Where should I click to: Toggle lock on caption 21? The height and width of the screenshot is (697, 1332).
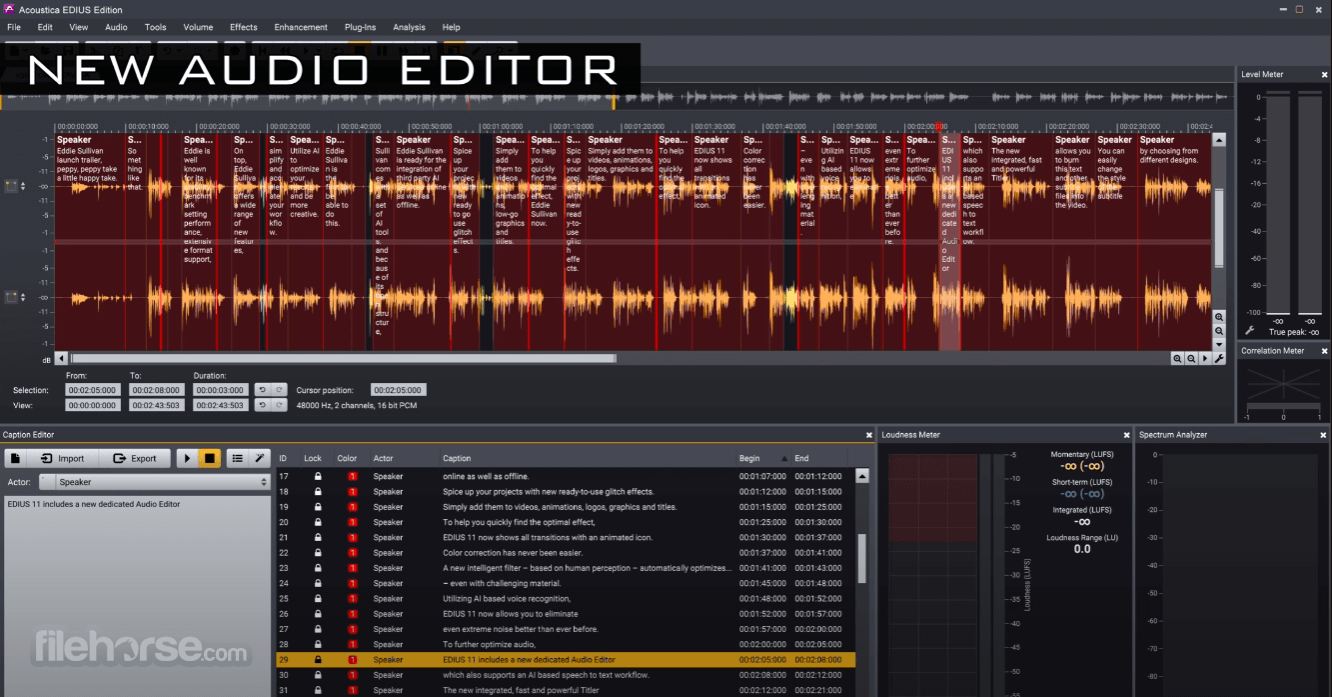[x=318, y=538]
